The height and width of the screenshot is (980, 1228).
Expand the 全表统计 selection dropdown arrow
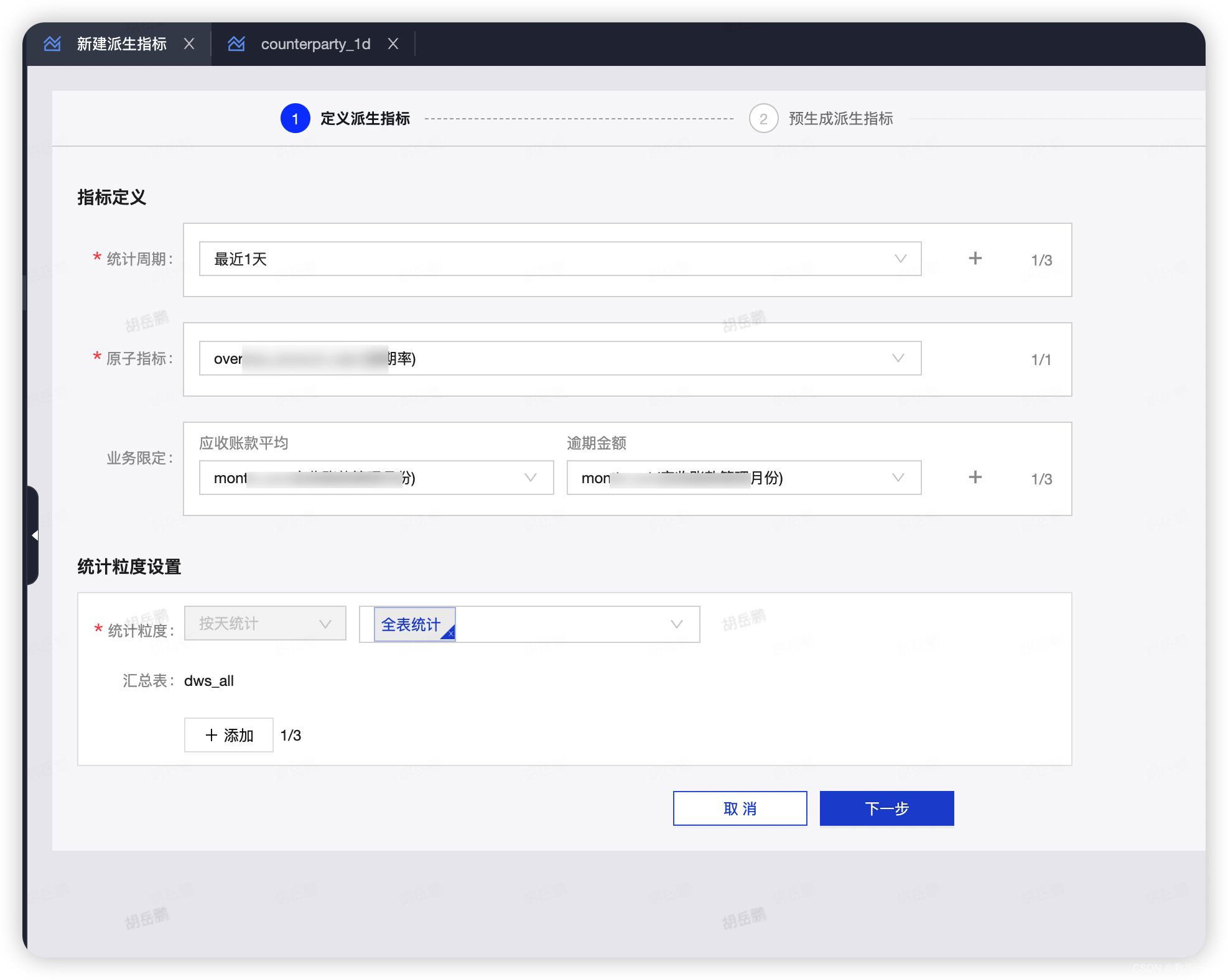point(676,624)
